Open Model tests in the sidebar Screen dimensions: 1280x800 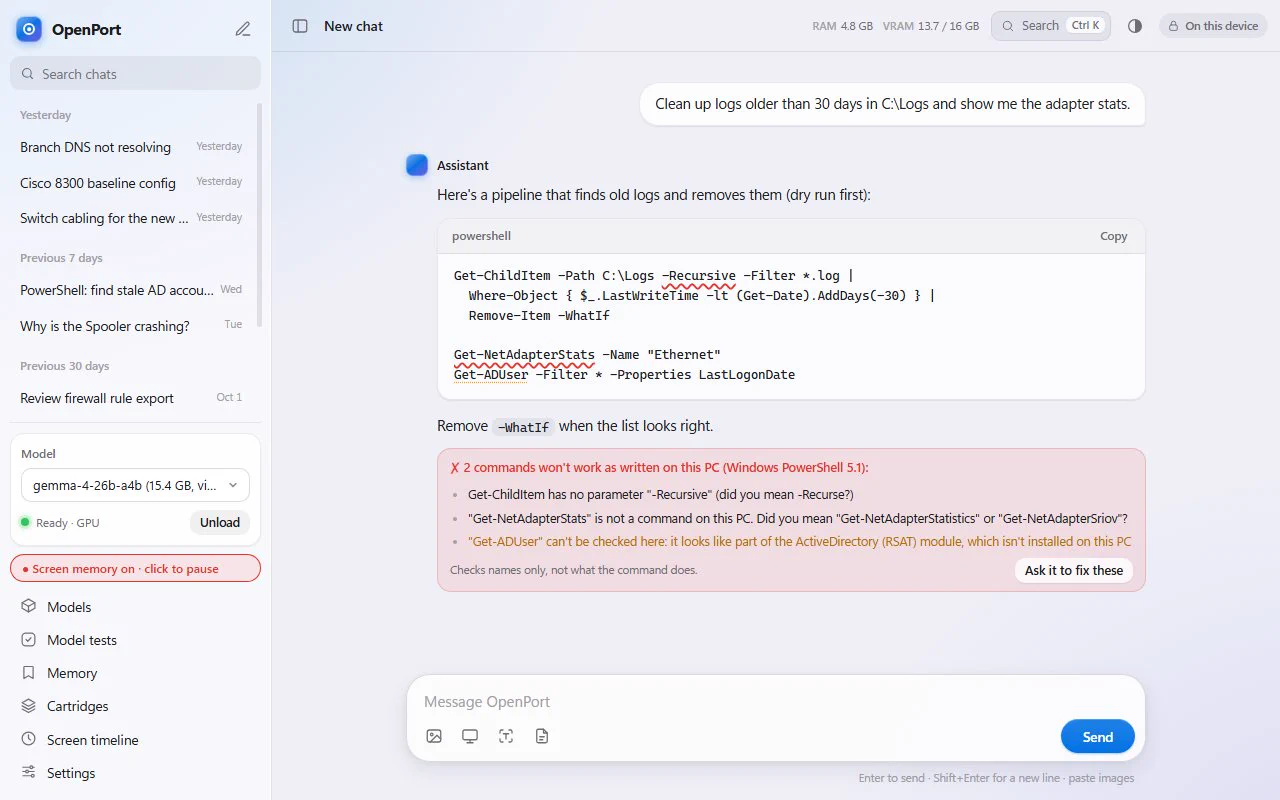point(135,640)
